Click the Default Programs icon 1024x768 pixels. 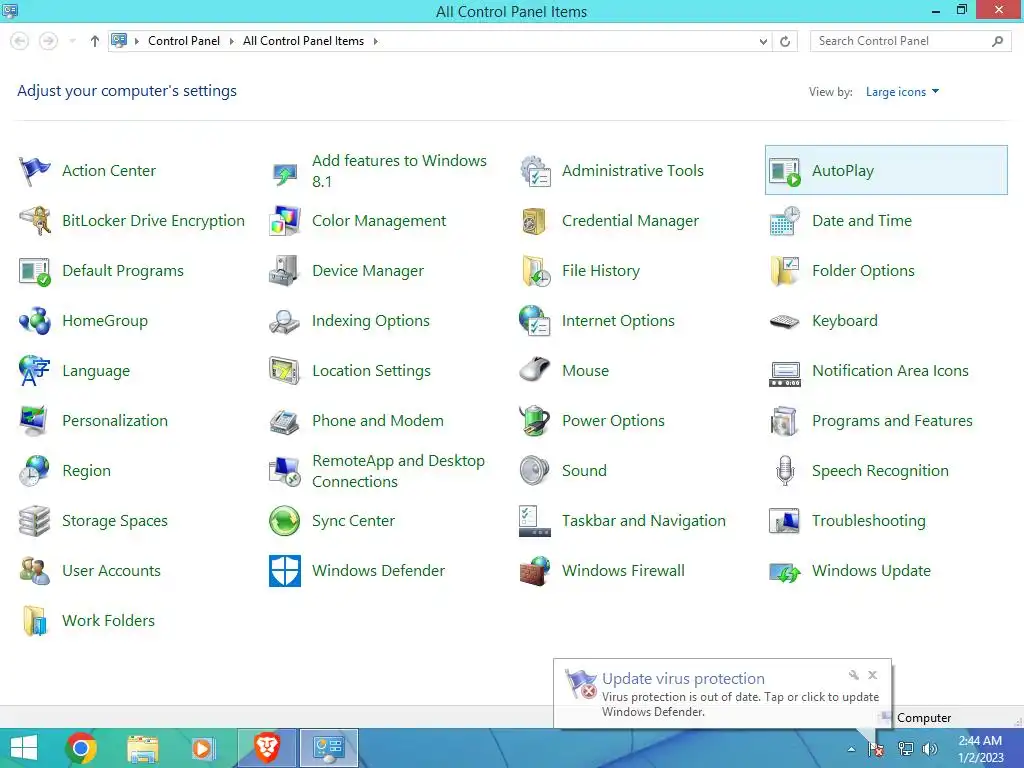35,271
